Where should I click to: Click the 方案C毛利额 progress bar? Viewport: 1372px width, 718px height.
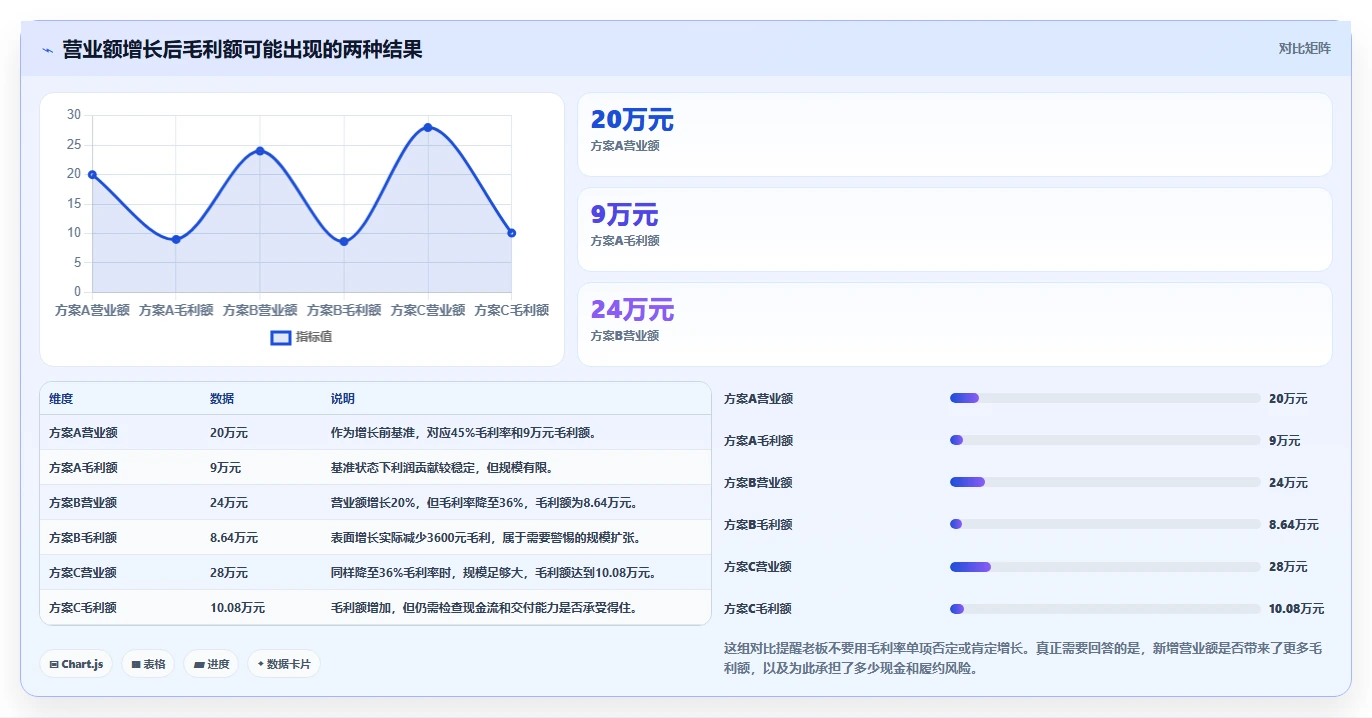point(1105,608)
